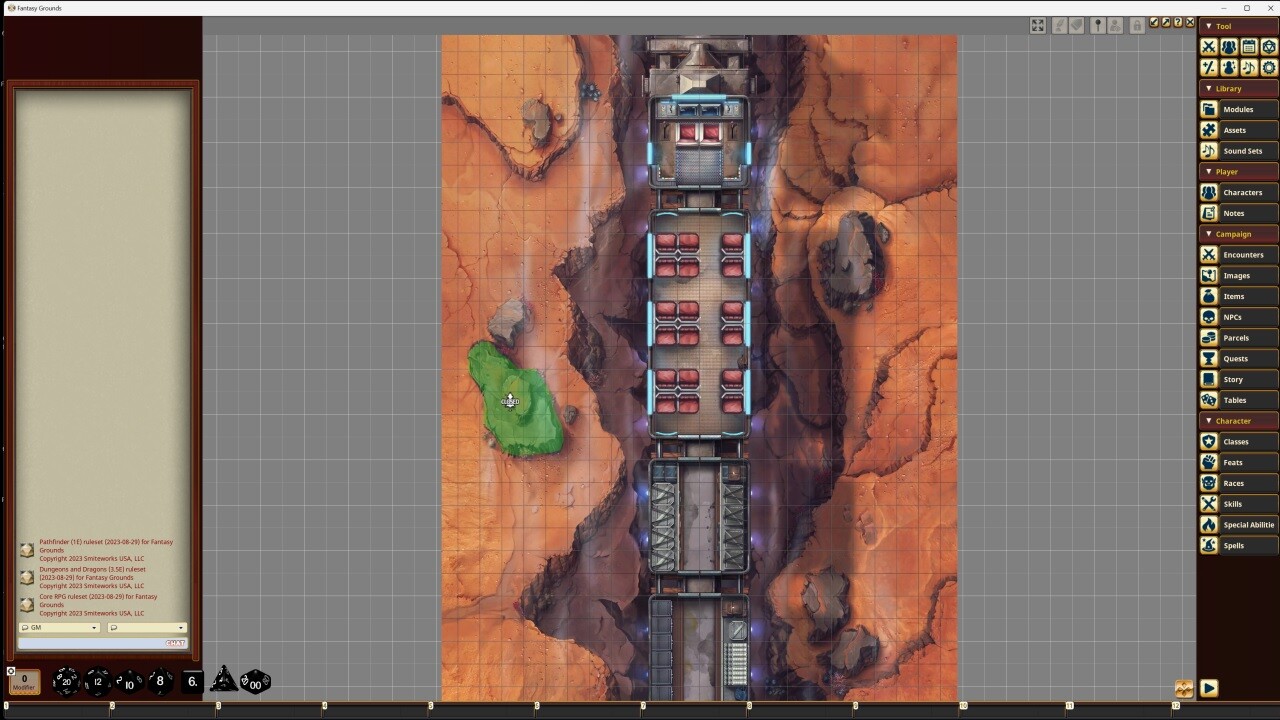Roll the d20 die in the dice tray
Image resolution: width=1280 pixels, height=720 pixels.
[65, 681]
